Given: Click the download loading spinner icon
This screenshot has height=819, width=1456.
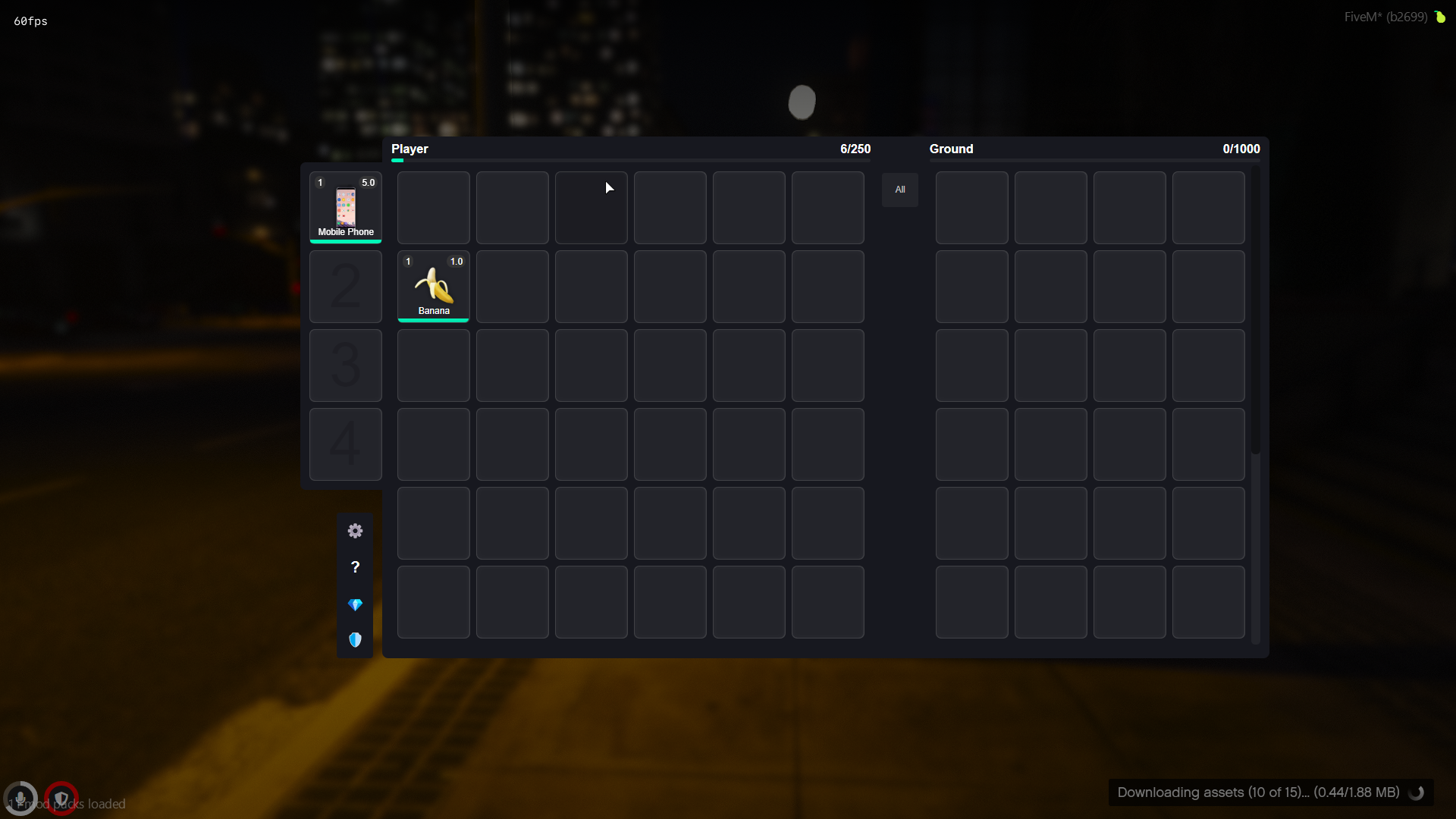Looking at the screenshot, I should (x=1416, y=792).
